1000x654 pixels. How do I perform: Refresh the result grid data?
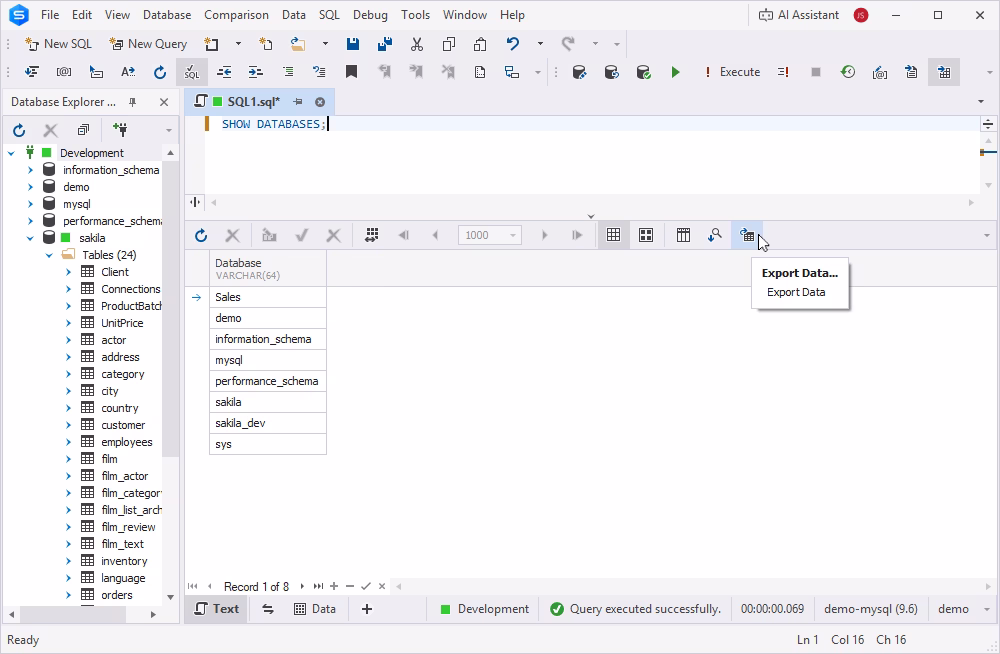[x=201, y=235]
